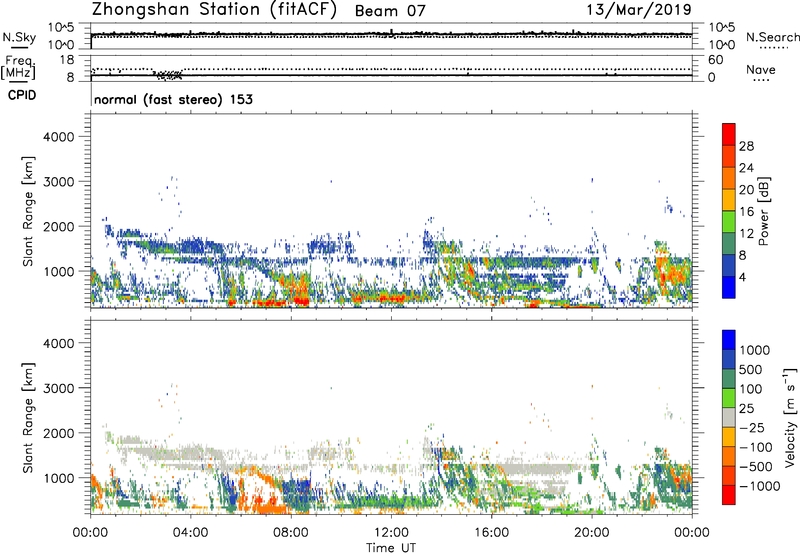The height and width of the screenshot is (554, 800).
Task: Click the frequency noise burst near 03:00
Action: coord(168,75)
